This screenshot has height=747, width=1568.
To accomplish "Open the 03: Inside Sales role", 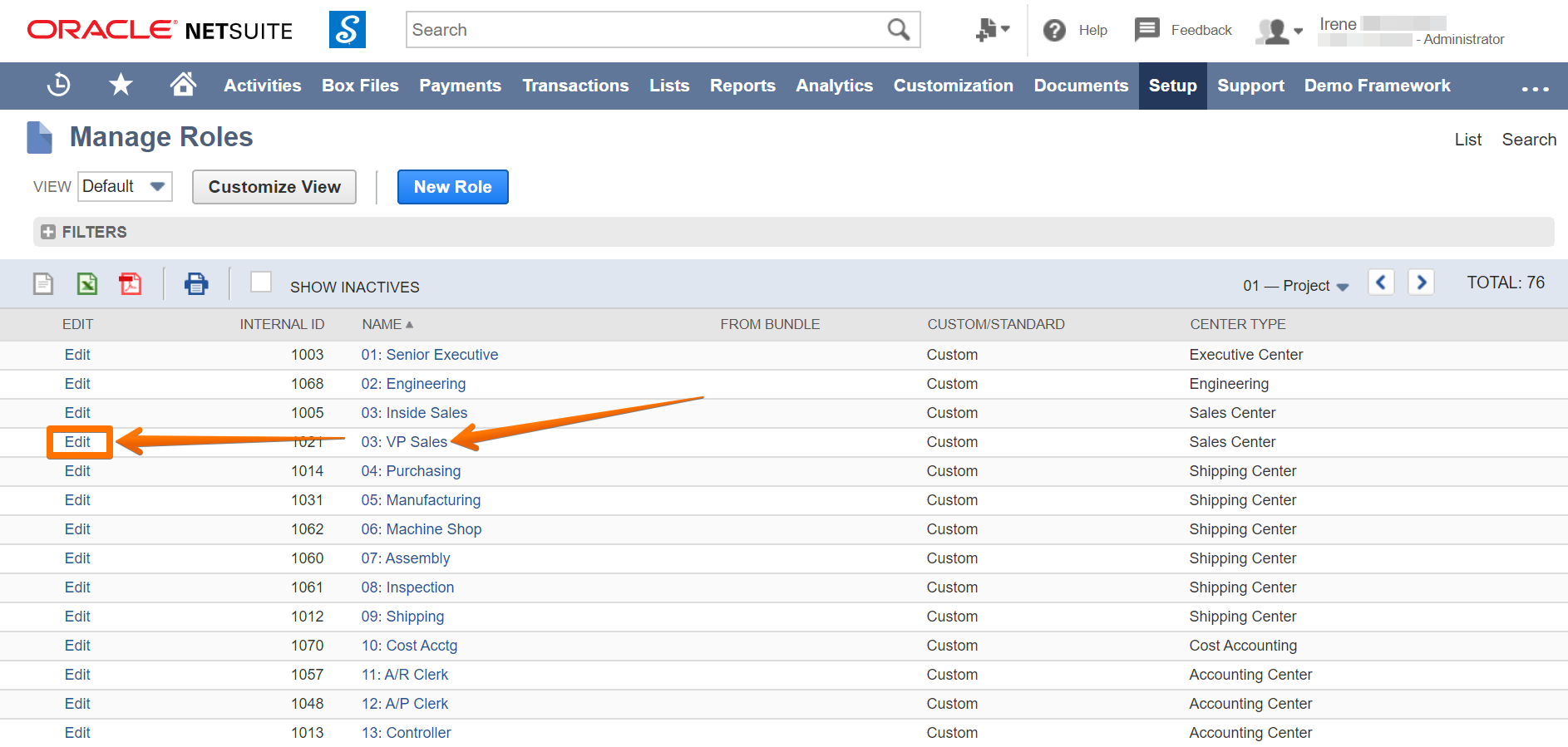I will pyautogui.click(x=414, y=413).
